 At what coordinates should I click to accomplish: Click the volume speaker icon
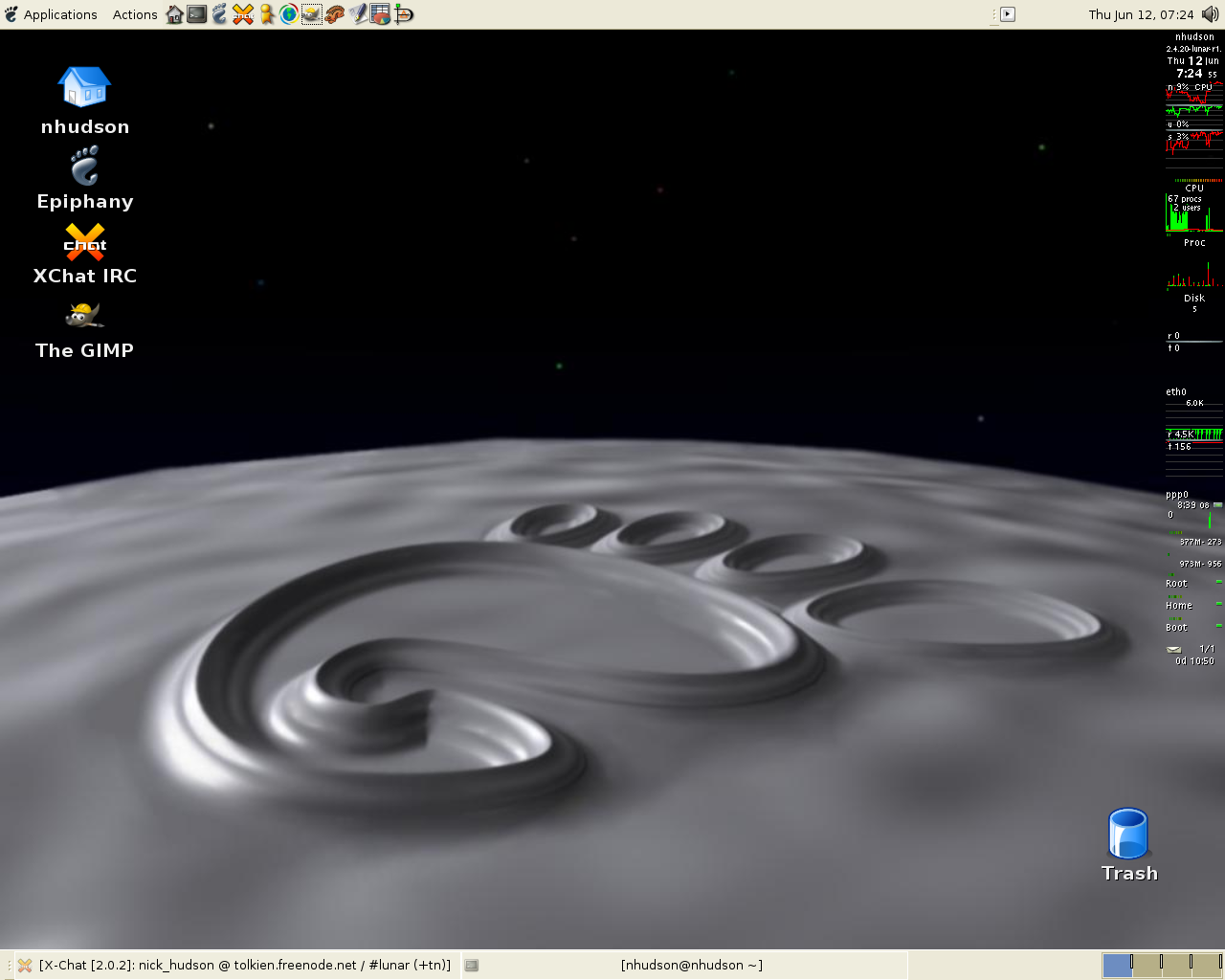coord(1211,14)
